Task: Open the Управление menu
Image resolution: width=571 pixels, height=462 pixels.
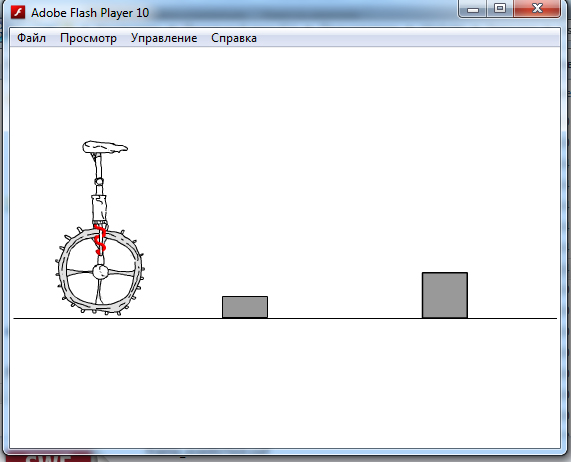Action: [x=164, y=38]
